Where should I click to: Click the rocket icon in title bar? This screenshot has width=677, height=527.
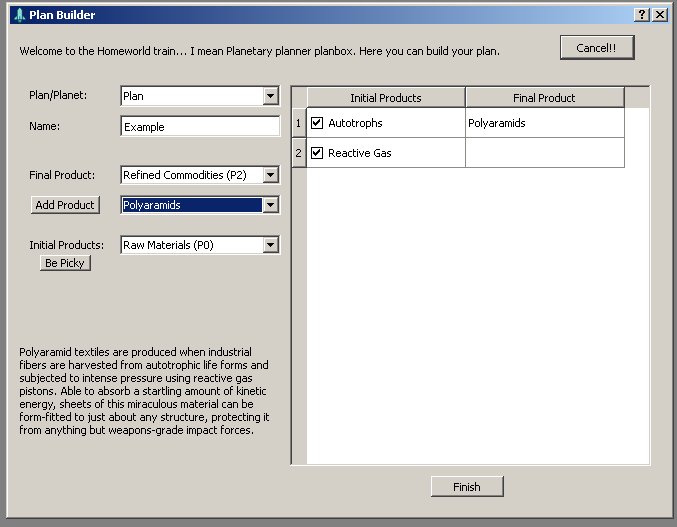click(19, 15)
